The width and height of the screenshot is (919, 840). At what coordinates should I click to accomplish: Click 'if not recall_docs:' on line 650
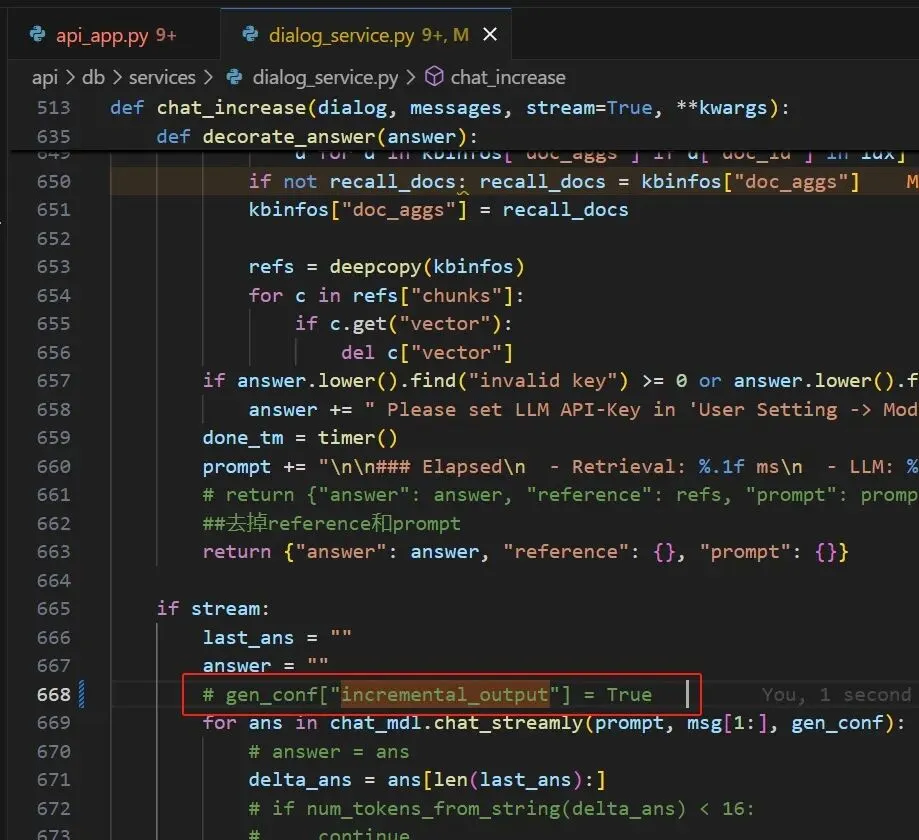(357, 182)
